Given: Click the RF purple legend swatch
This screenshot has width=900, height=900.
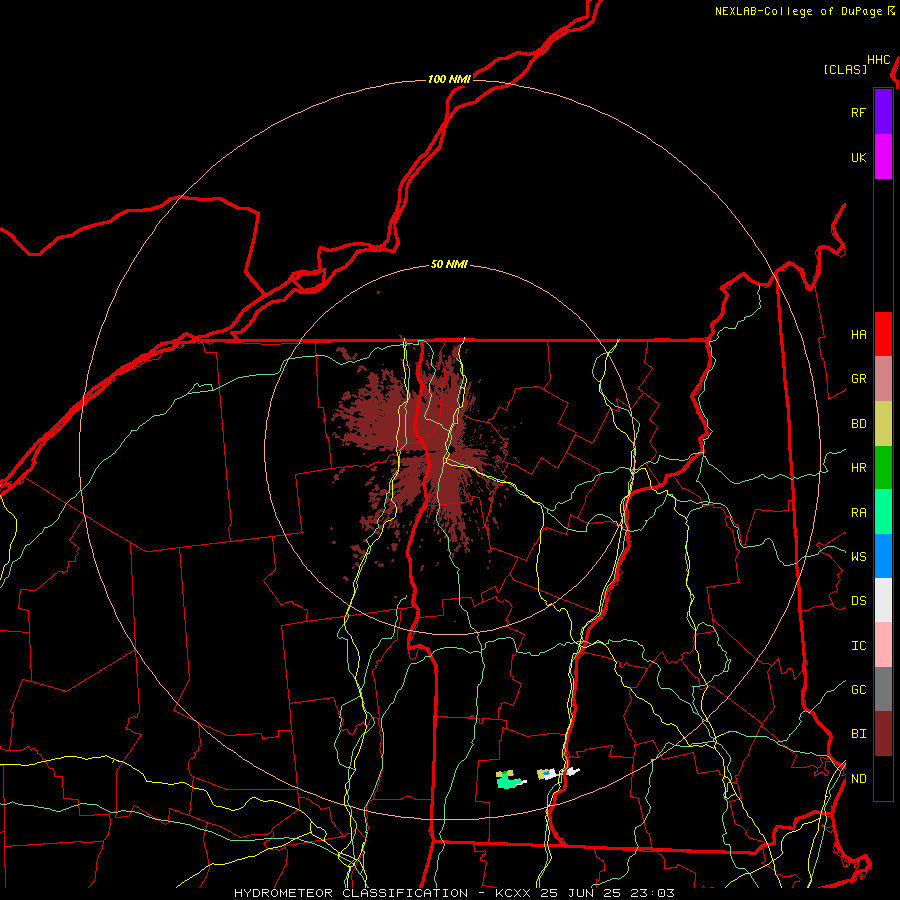Looking at the screenshot, I should 883,112.
